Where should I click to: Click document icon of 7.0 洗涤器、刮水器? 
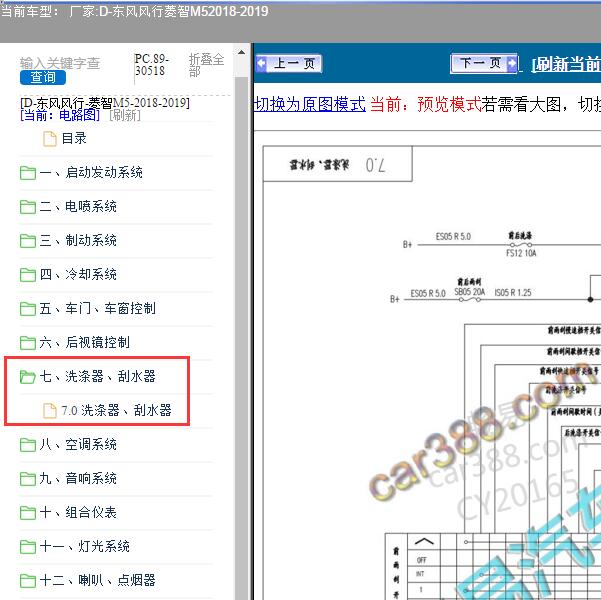coord(50,411)
